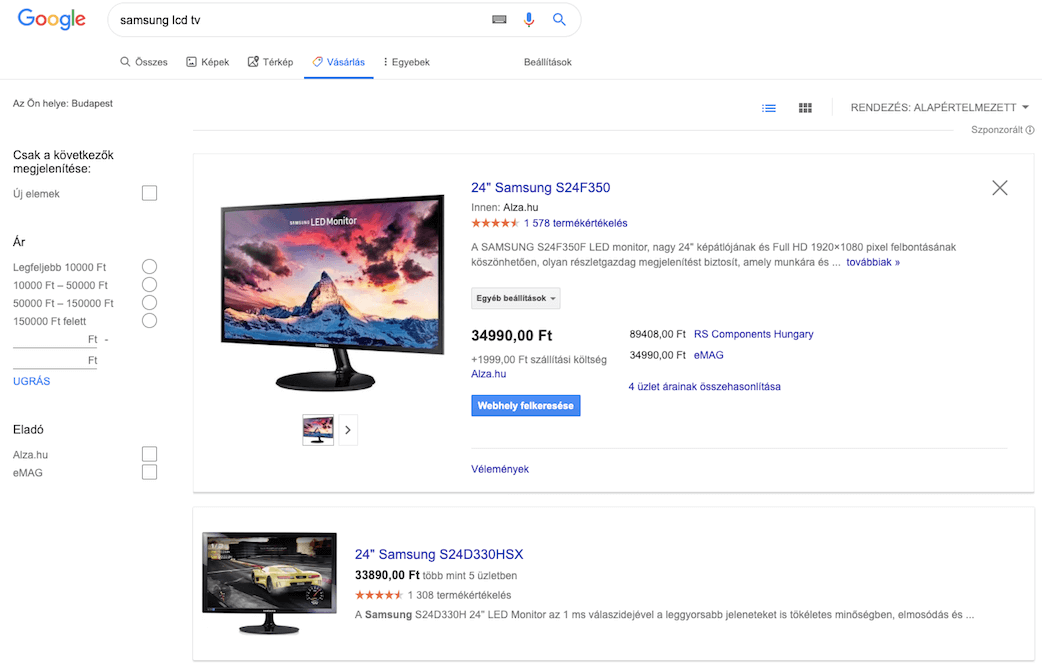This screenshot has height=666, width=1042.
Task: Click UGRÁS to apply price filter
Action: coord(32,381)
